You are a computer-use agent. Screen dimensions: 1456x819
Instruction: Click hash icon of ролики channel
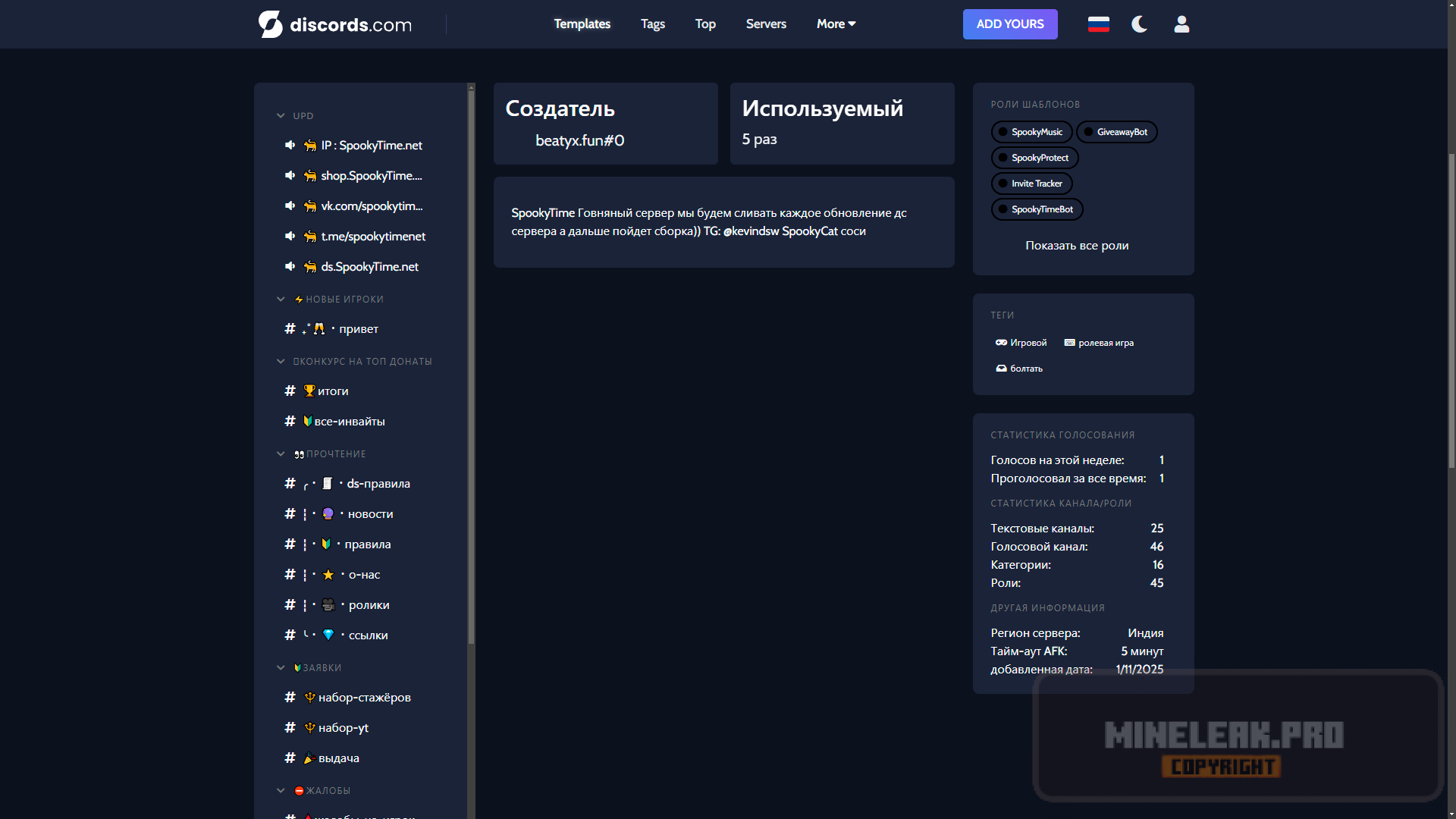290,604
